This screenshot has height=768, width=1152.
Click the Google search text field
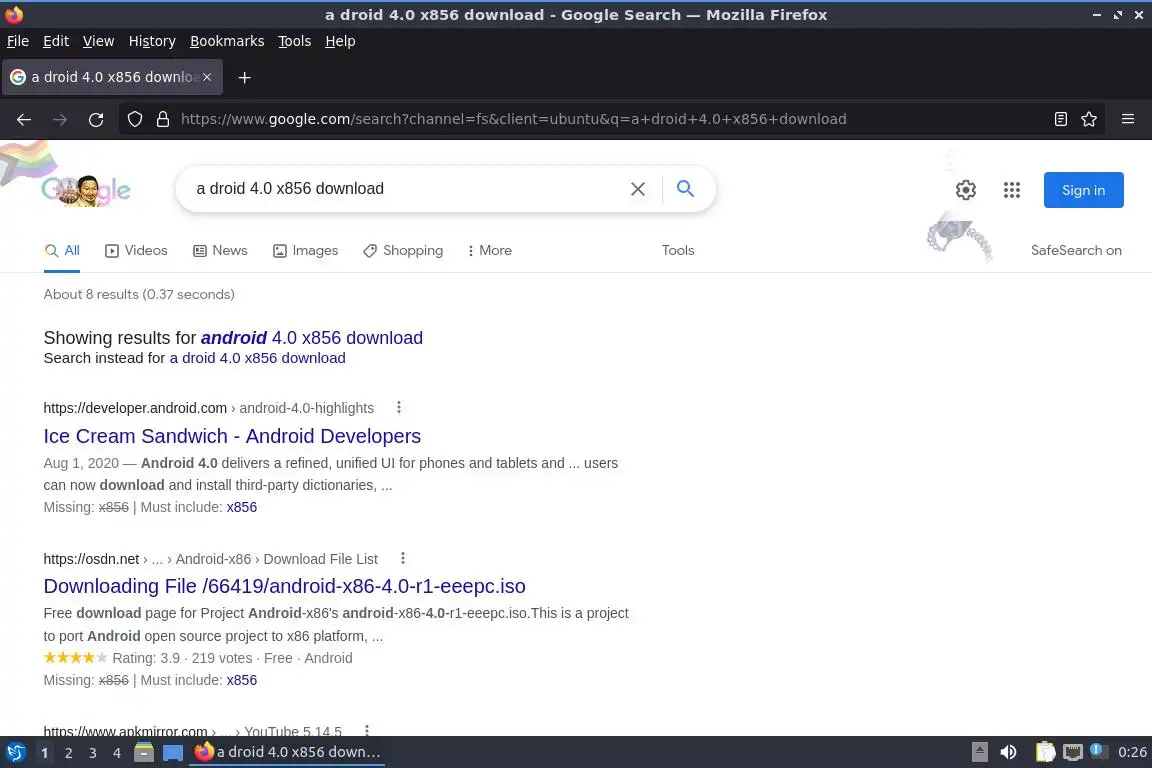click(x=404, y=189)
